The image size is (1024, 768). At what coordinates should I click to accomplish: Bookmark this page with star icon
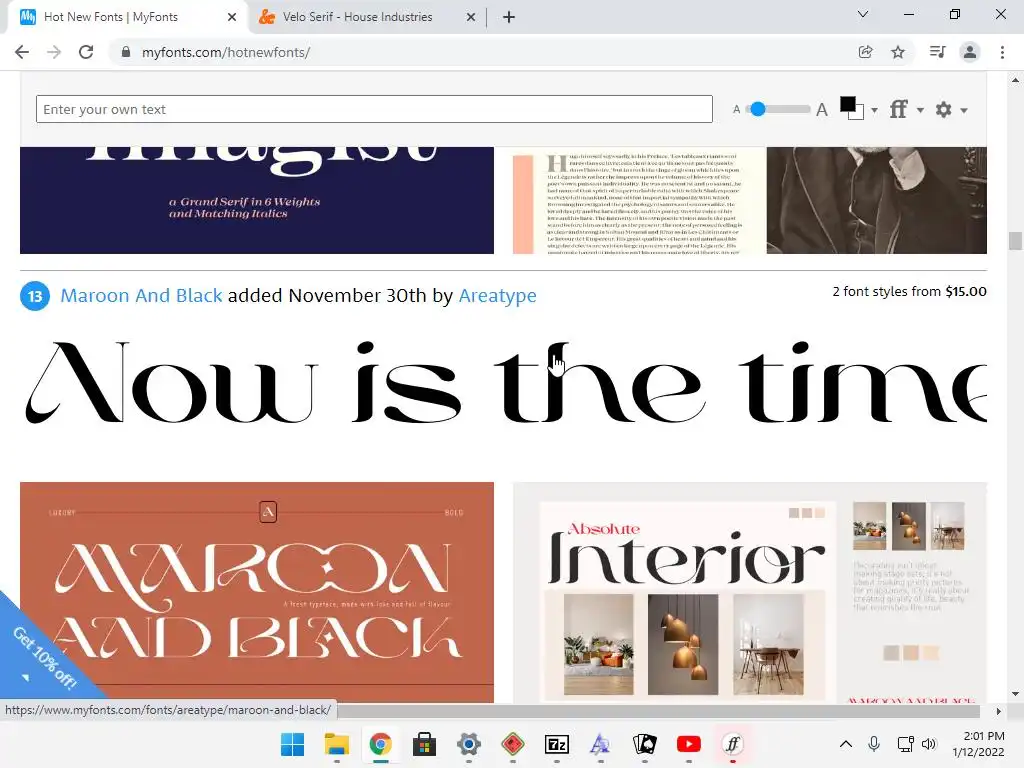(898, 52)
